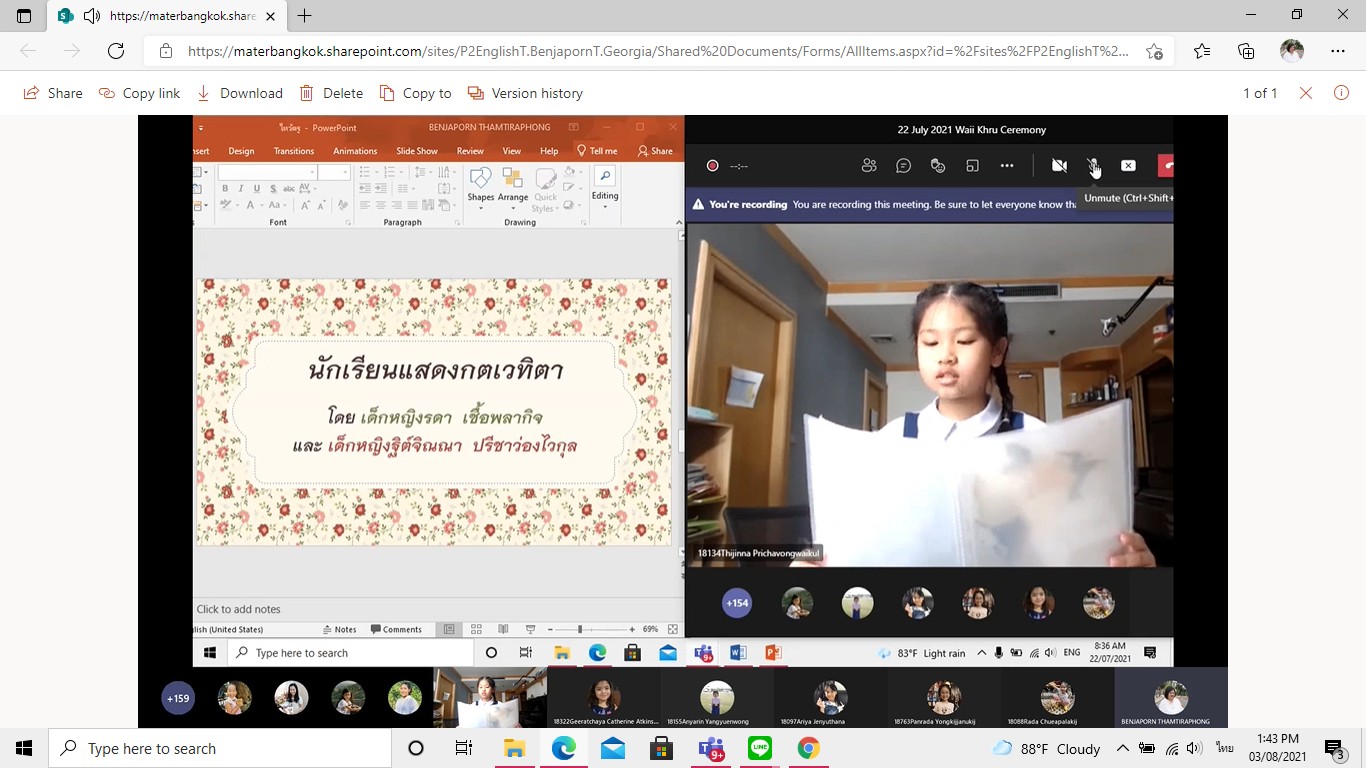Image resolution: width=1366 pixels, height=768 pixels.
Task: Open the Animations ribbon tab
Action: click(x=355, y=151)
